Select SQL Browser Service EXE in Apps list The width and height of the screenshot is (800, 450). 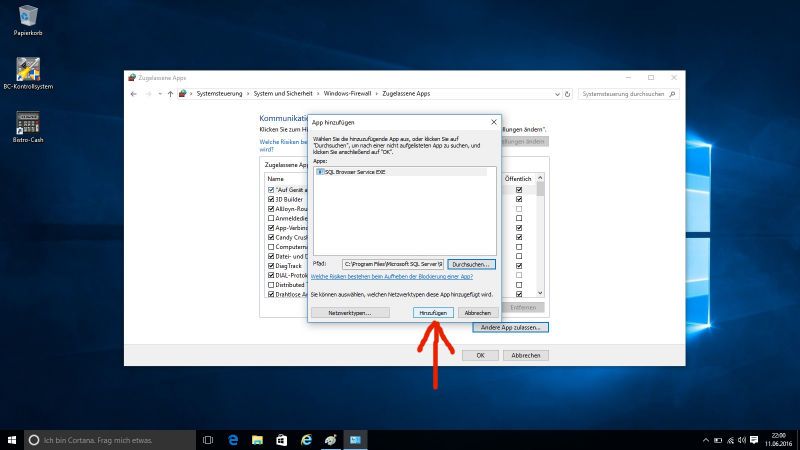click(401, 172)
